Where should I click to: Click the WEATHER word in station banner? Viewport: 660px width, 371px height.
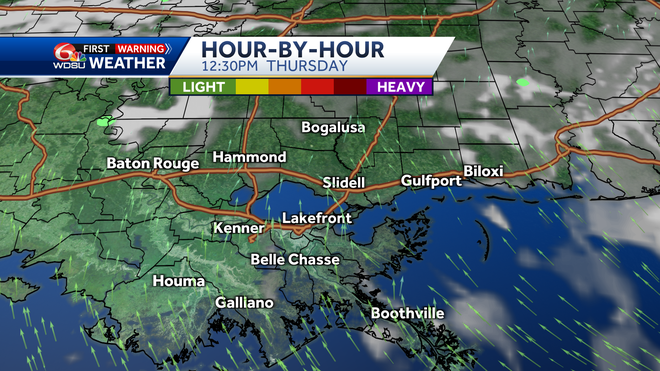coord(127,63)
